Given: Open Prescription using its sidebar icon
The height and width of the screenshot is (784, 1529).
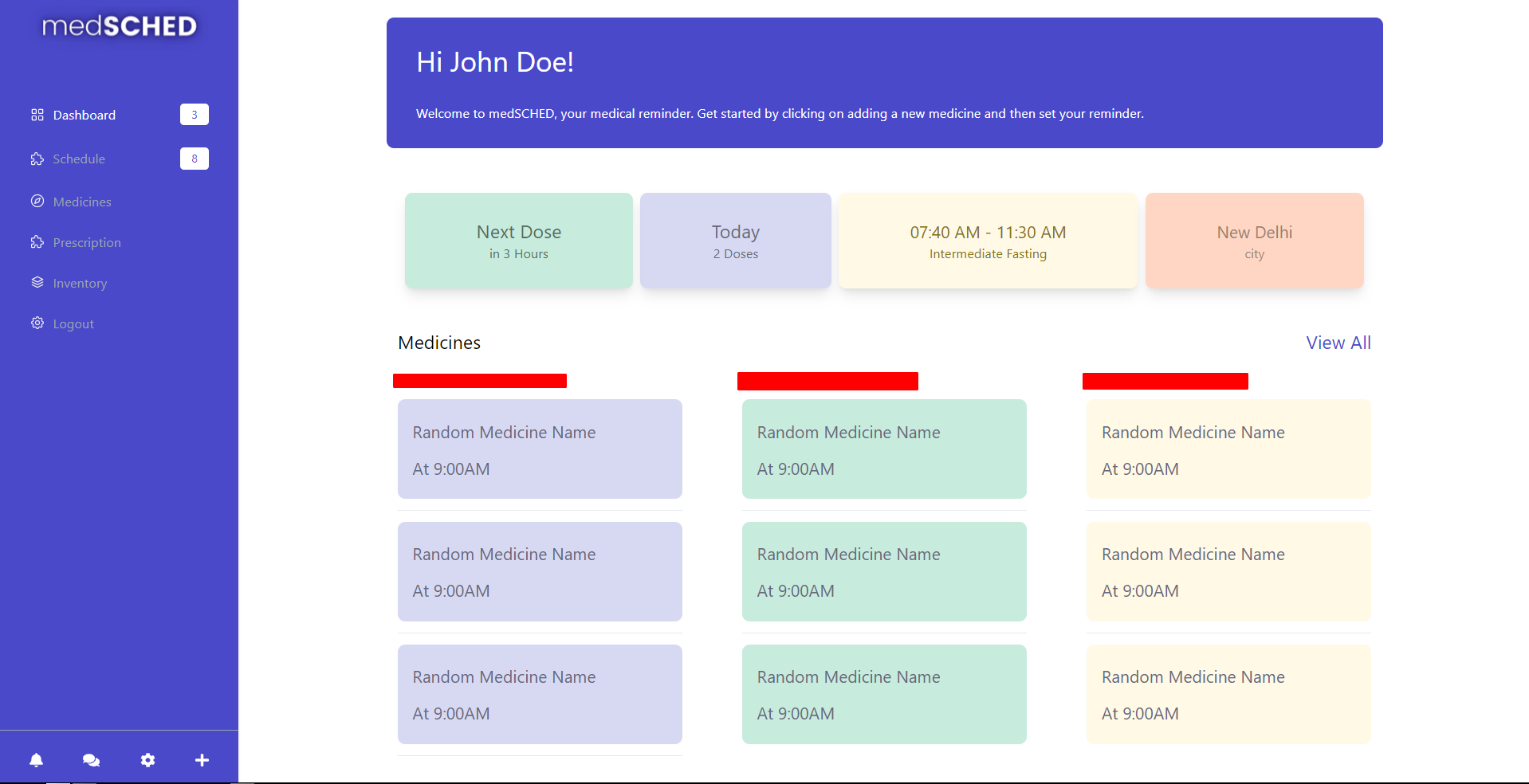Looking at the screenshot, I should point(37,241).
